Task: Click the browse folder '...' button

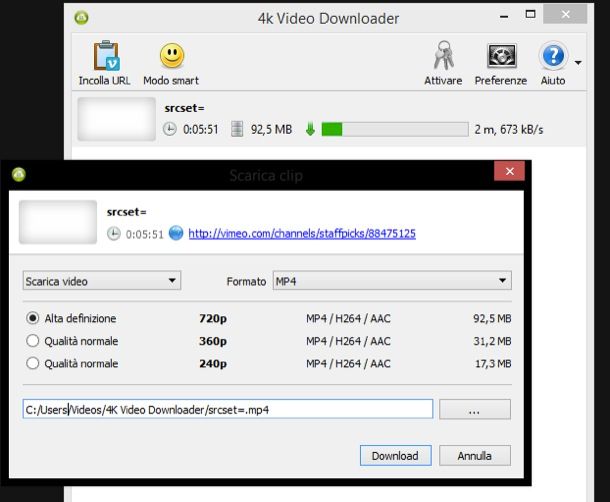Action: point(475,409)
